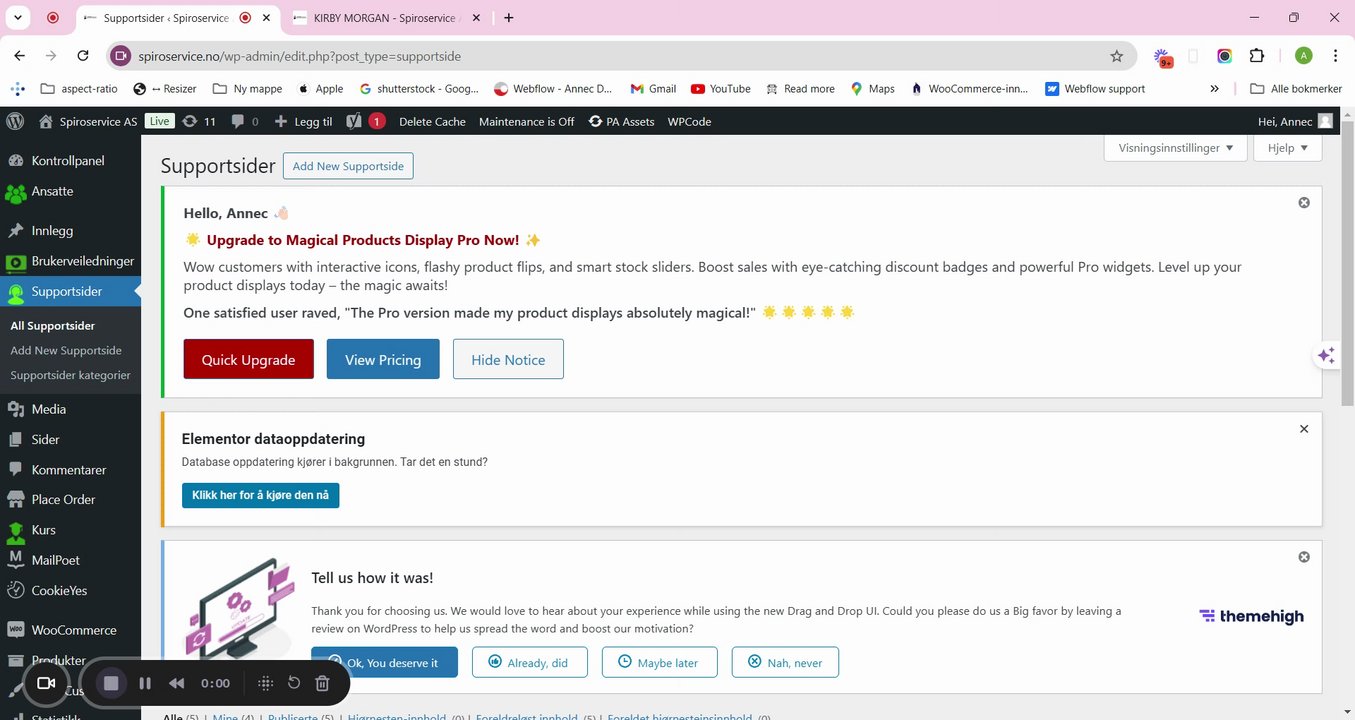The width and height of the screenshot is (1355, 720).
Task: Open Kurs in sidebar
Action: 70,530
